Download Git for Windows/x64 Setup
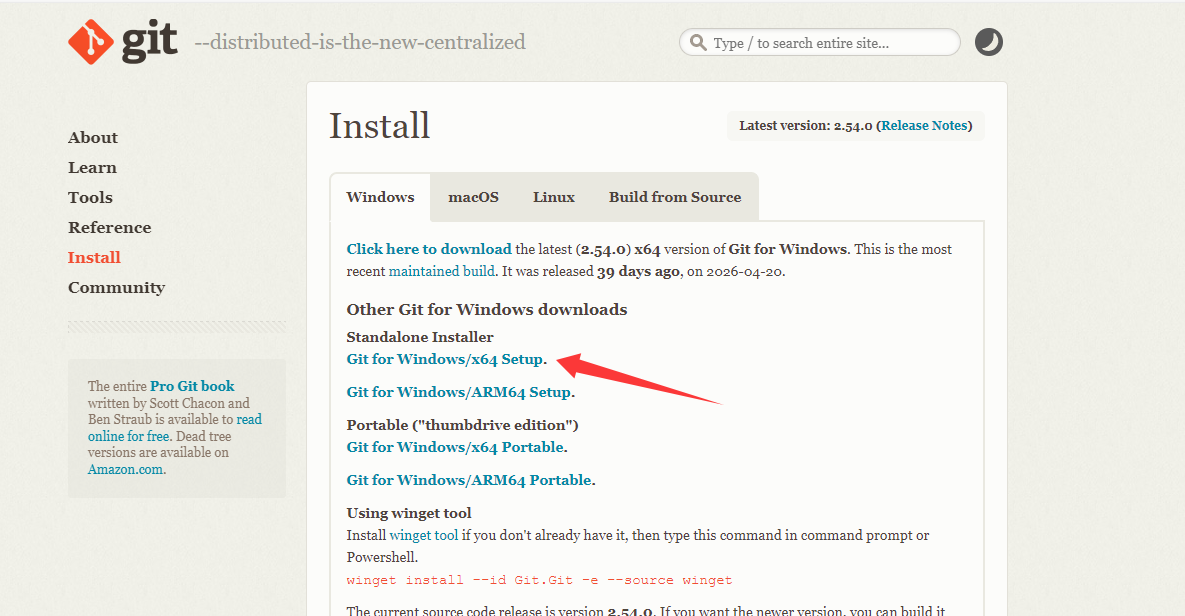This screenshot has height=616, width=1185. (x=445, y=359)
